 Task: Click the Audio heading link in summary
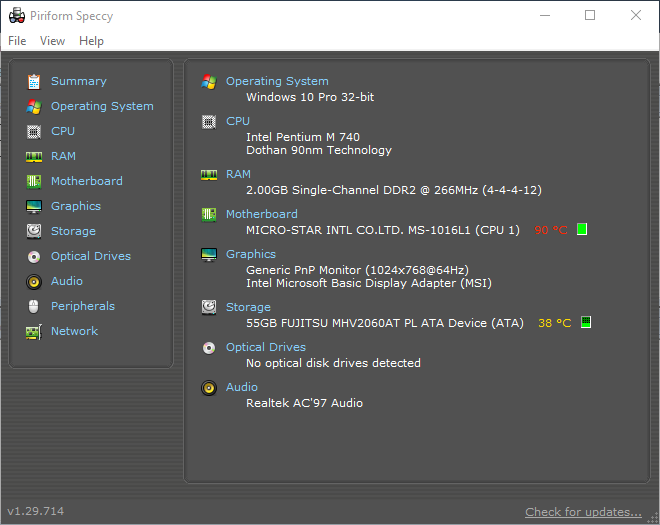pyautogui.click(x=242, y=387)
